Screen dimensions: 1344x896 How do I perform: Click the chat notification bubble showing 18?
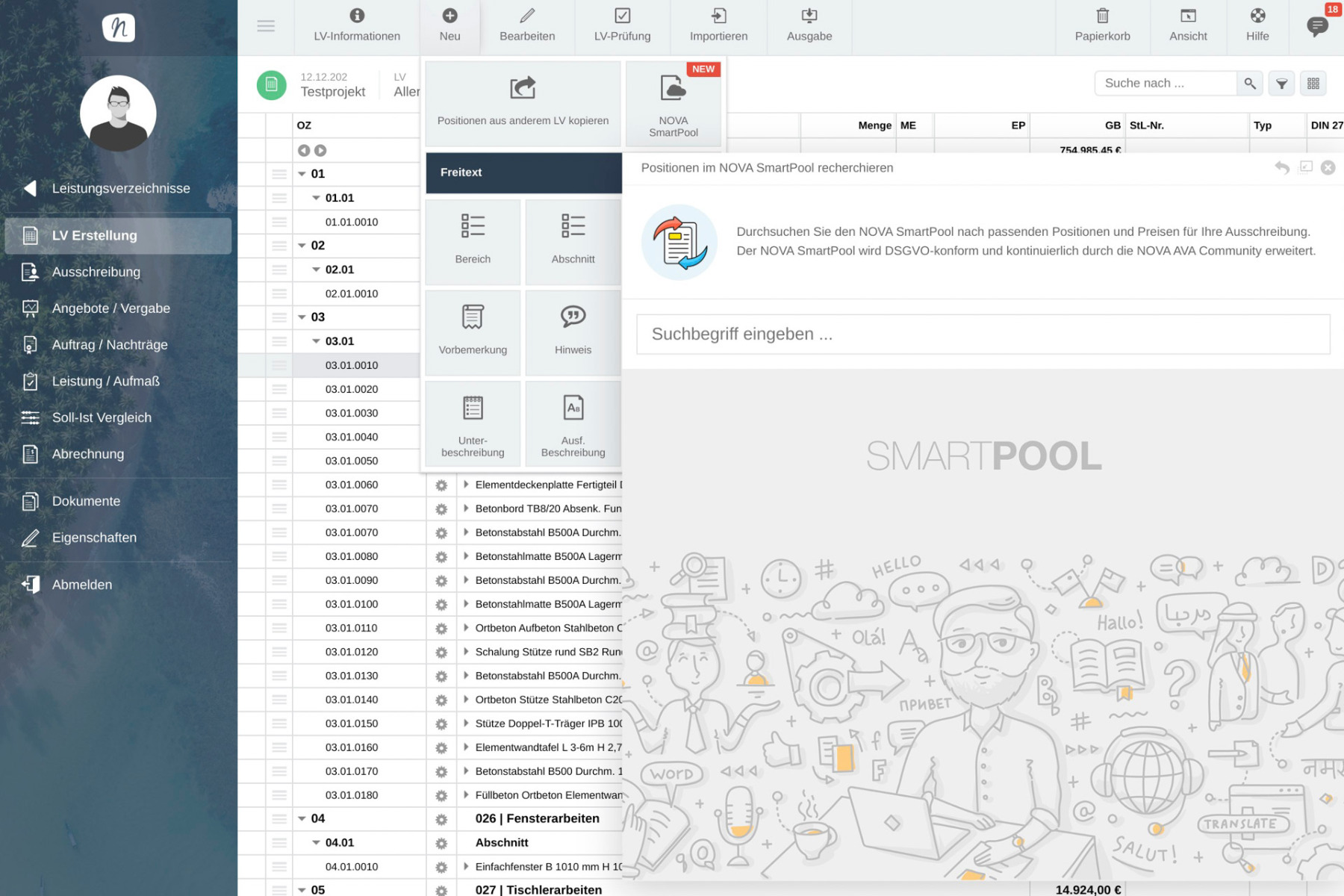1317,26
